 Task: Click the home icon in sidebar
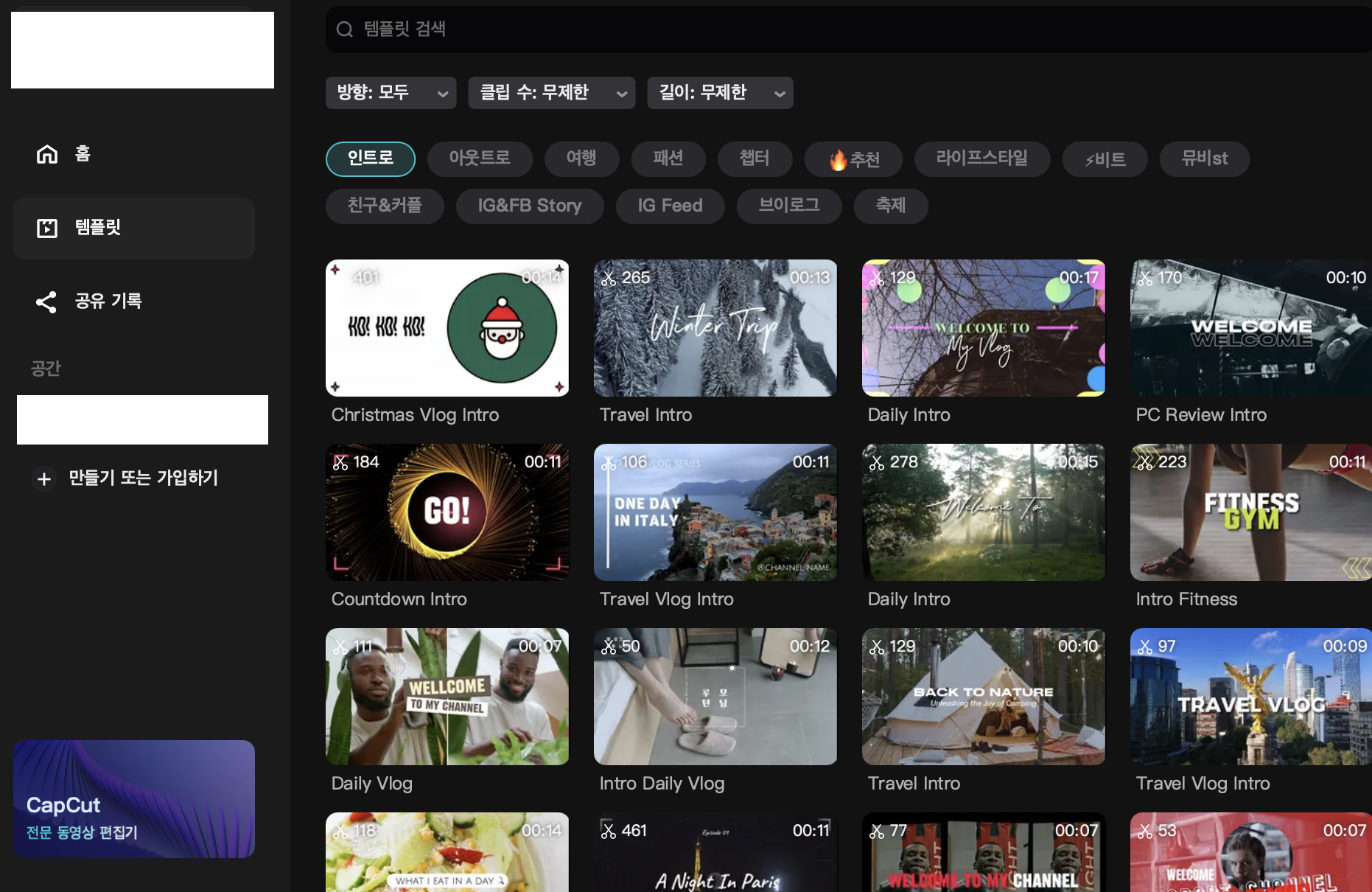point(47,154)
